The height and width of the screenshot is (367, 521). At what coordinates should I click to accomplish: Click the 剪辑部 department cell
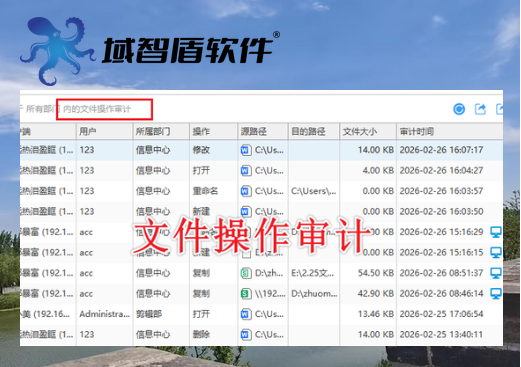(149, 314)
